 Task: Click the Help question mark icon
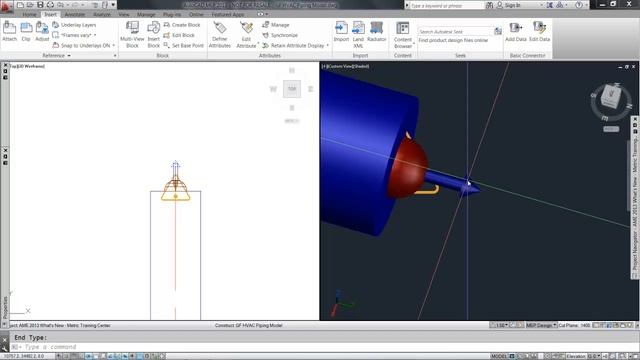point(579,5)
